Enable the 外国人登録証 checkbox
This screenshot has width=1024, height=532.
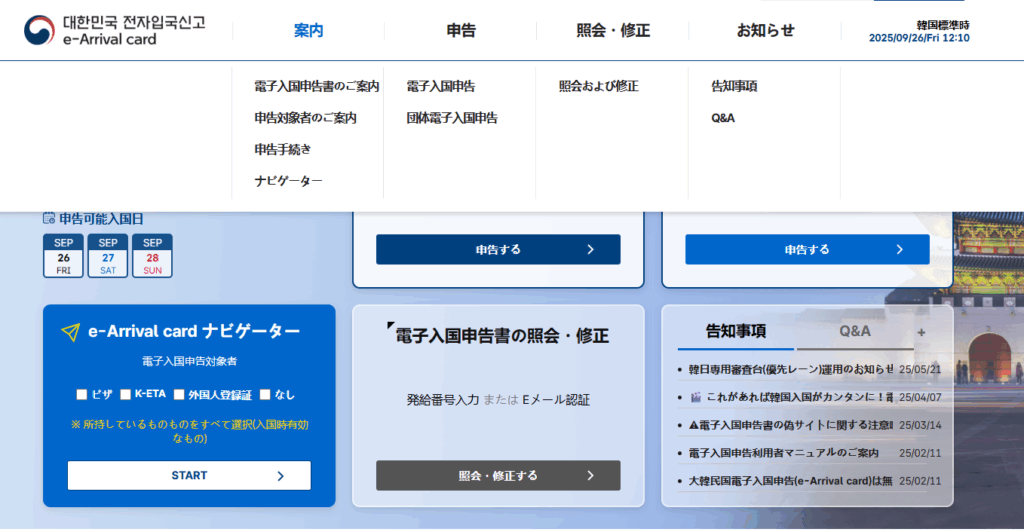coord(179,394)
